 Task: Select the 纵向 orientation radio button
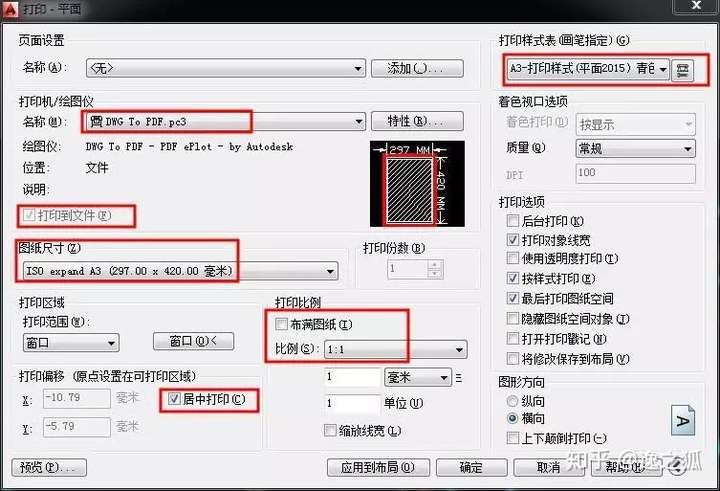pos(512,401)
